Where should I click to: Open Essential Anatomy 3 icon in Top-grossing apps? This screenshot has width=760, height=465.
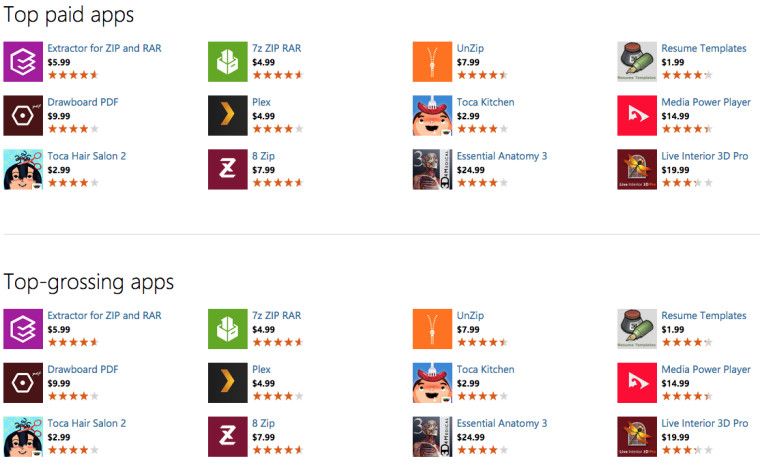coord(432,437)
